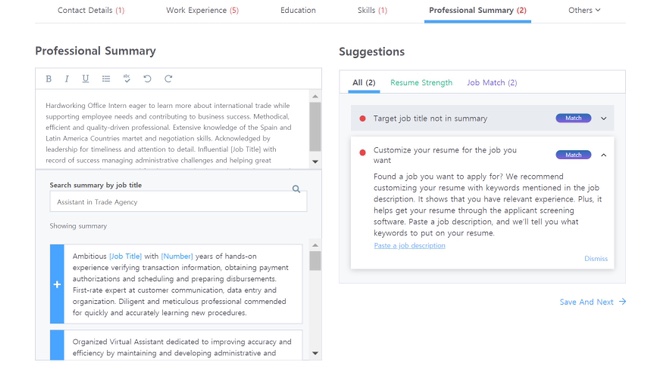Click the summary editor scrollbar down arrow
The width and height of the screenshot is (650, 380).
315,162
